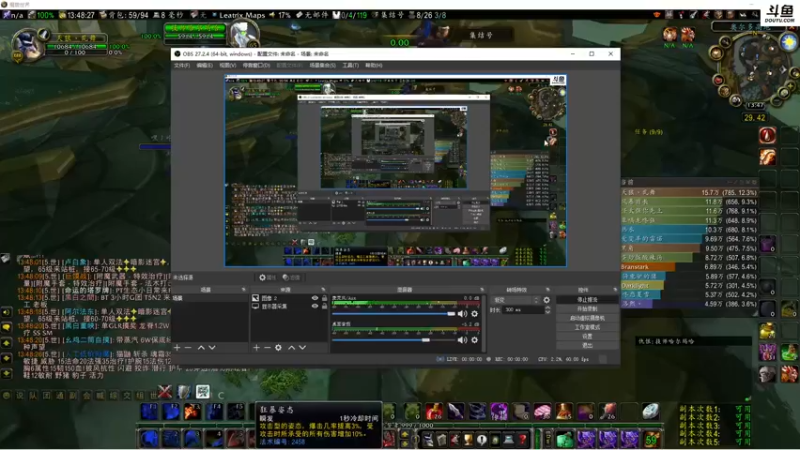Select the 显示器采集 source row
Viewport: 800px width, 450px height.
click(x=289, y=306)
